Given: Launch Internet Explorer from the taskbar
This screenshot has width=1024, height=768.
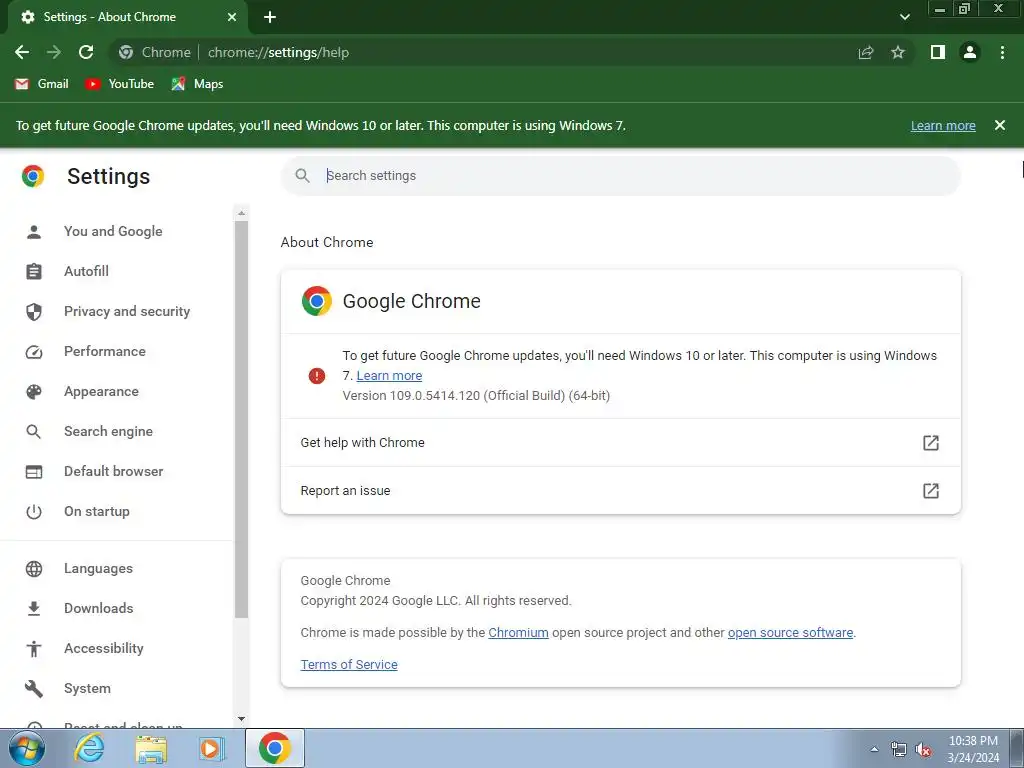Looking at the screenshot, I should [89, 748].
